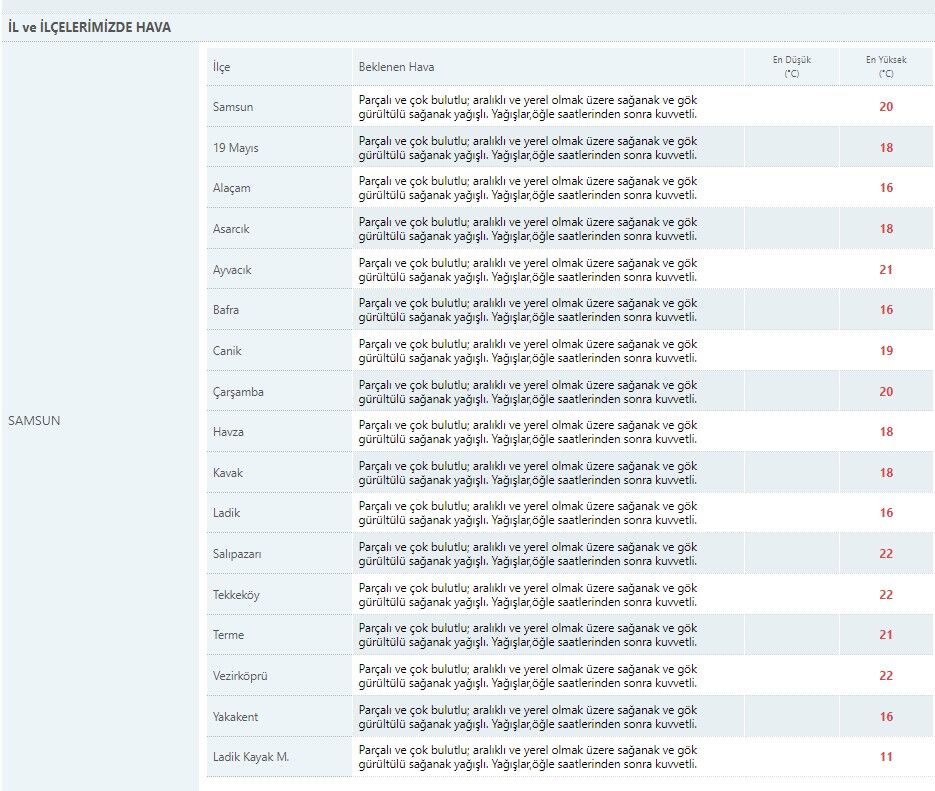The image size is (935, 791).
Task: Open the Ladik Kayak M. entry
Action: click(250, 757)
